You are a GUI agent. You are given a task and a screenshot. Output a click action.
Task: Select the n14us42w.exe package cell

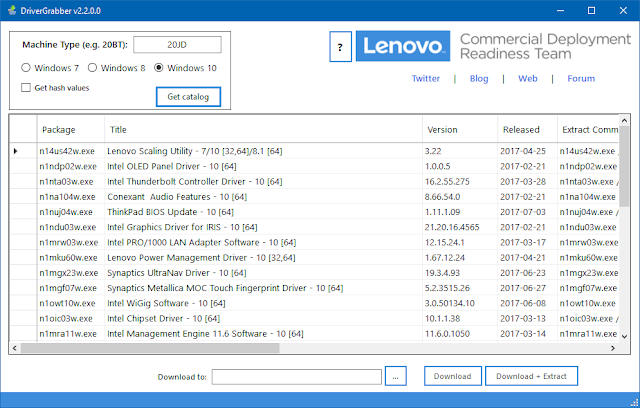pos(71,151)
